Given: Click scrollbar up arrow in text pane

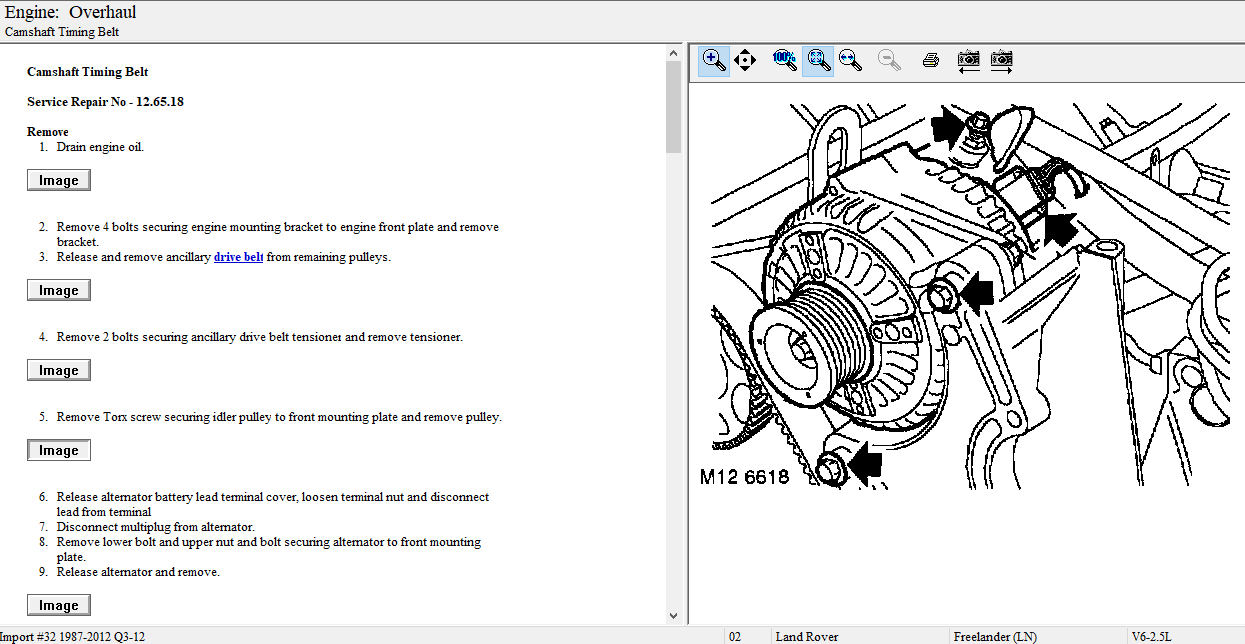Looking at the screenshot, I should click(673, 52).
